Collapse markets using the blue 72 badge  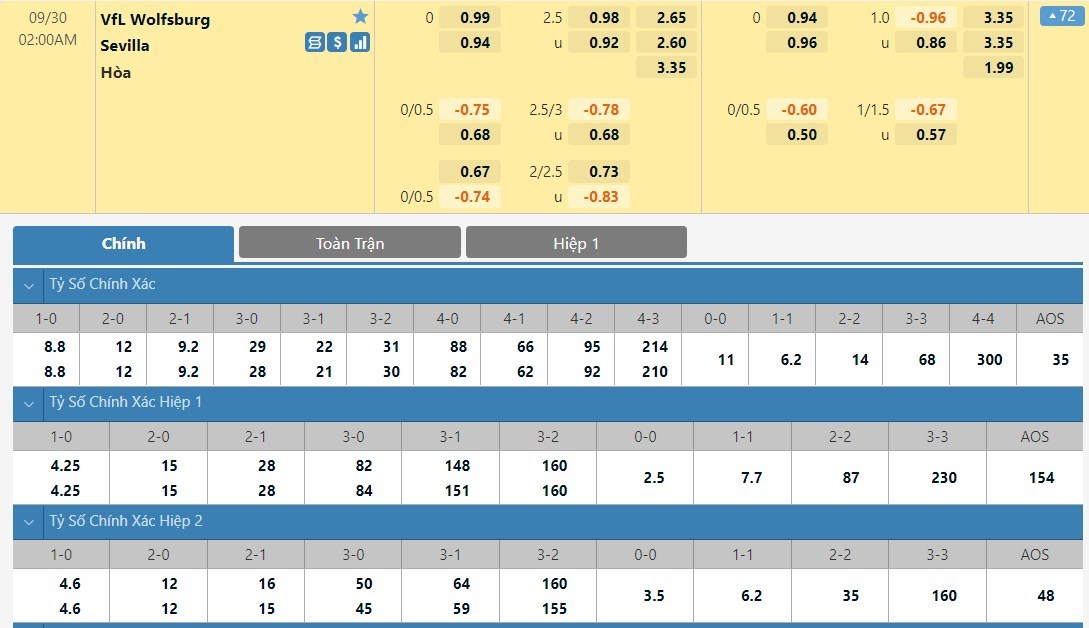click(x=1060, y=17)
